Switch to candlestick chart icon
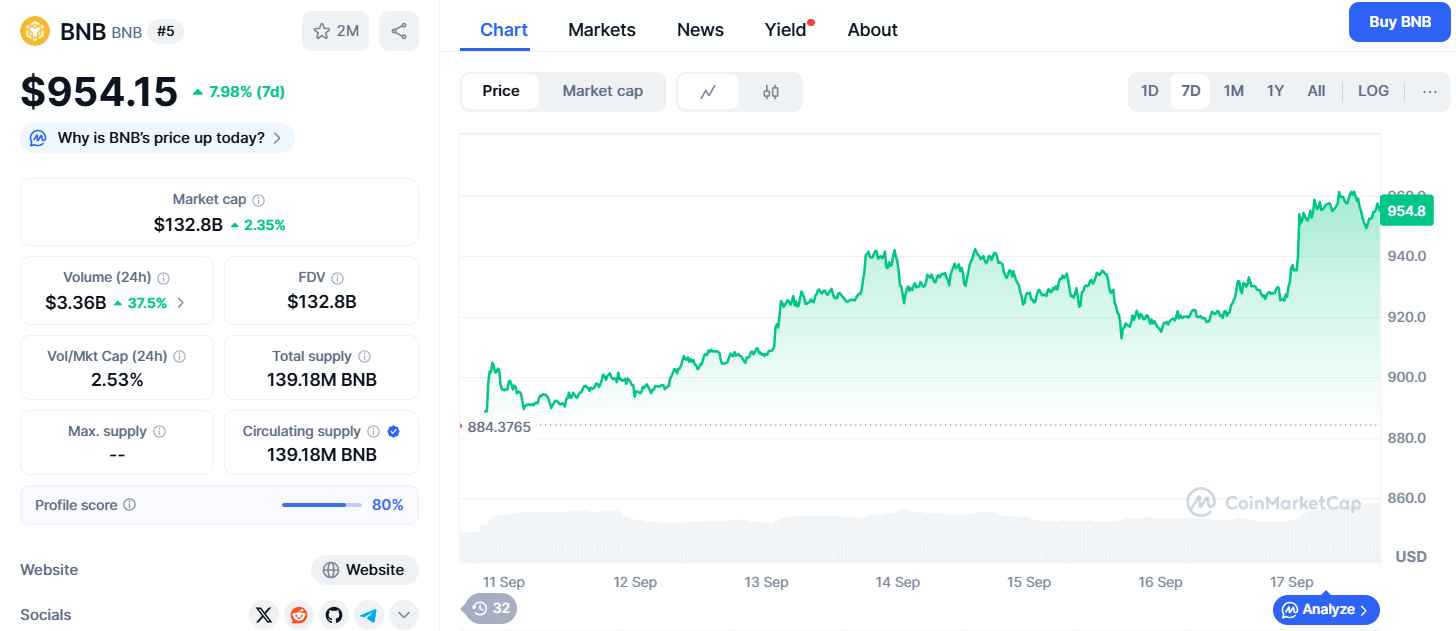The image size is (1456, 631). [x=771, y=92]
